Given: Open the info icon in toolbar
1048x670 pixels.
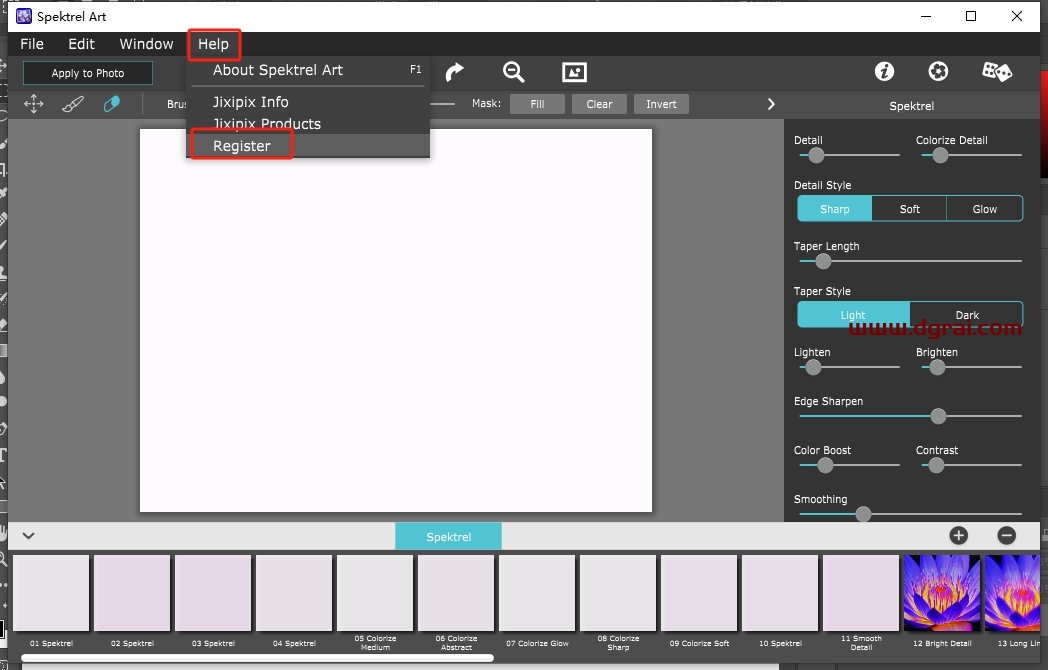Looking at the screenshot, I should tap(884, 71).
